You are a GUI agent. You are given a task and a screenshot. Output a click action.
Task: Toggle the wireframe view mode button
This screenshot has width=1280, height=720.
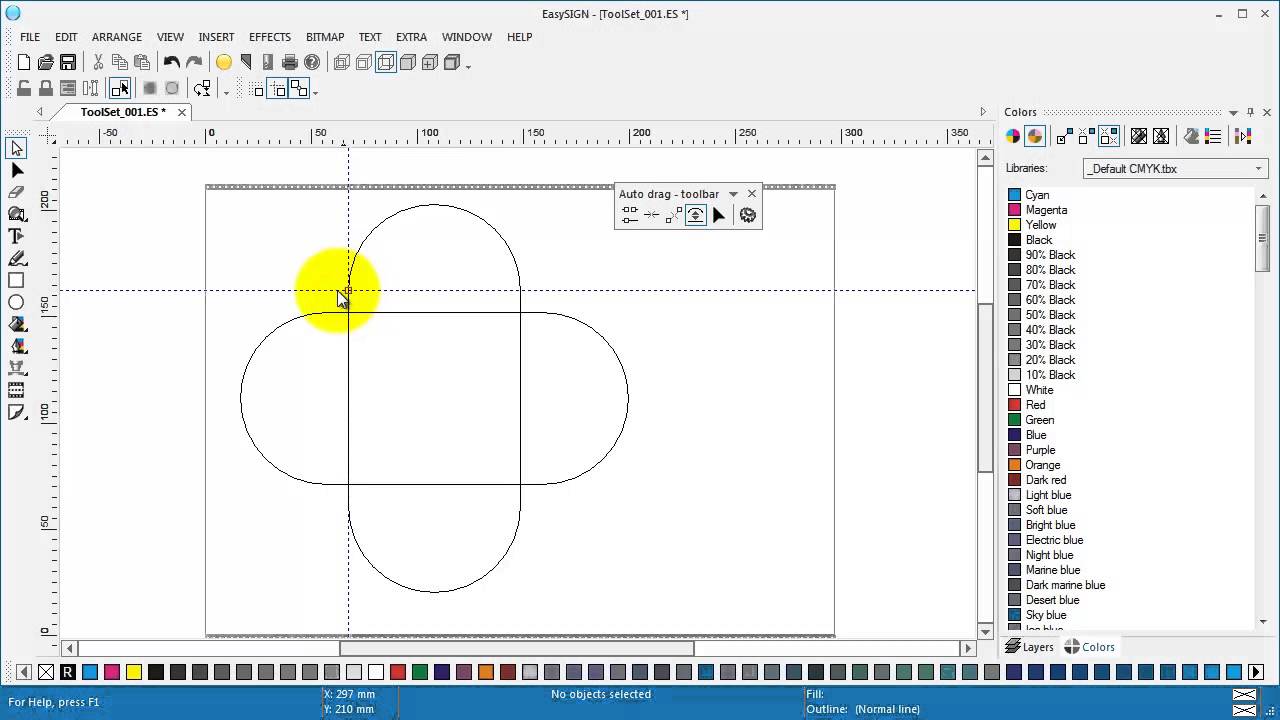(386, 63)
